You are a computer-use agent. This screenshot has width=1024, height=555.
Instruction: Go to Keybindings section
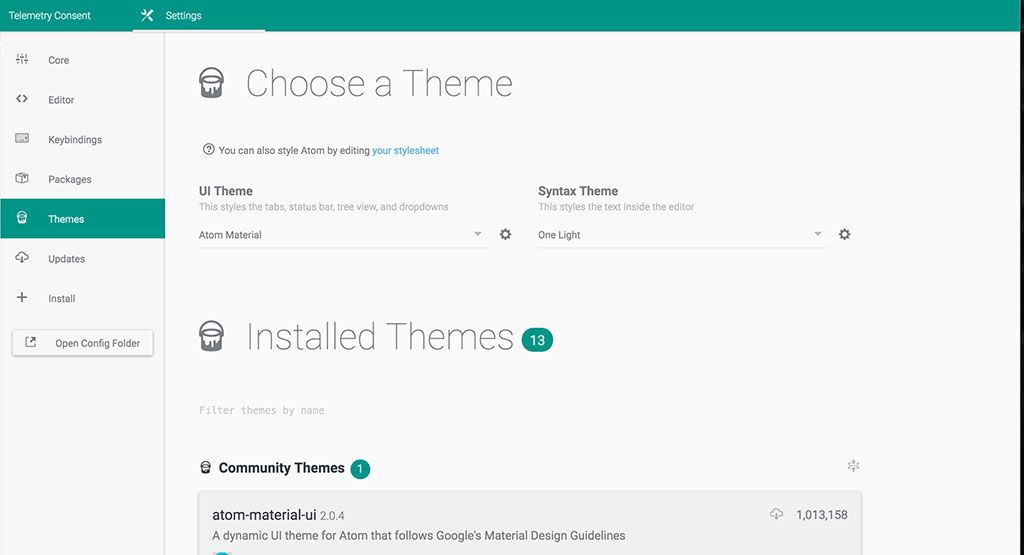(82, 140)
